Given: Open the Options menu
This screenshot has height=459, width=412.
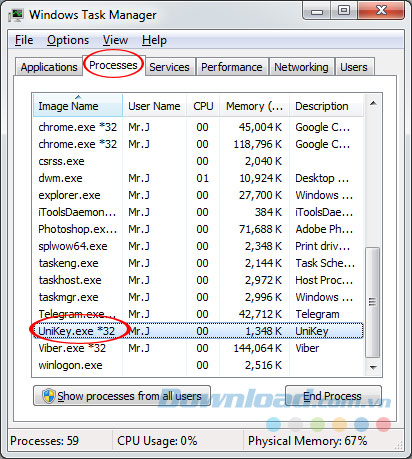Looking at the screenshot, I should [68, 40].
